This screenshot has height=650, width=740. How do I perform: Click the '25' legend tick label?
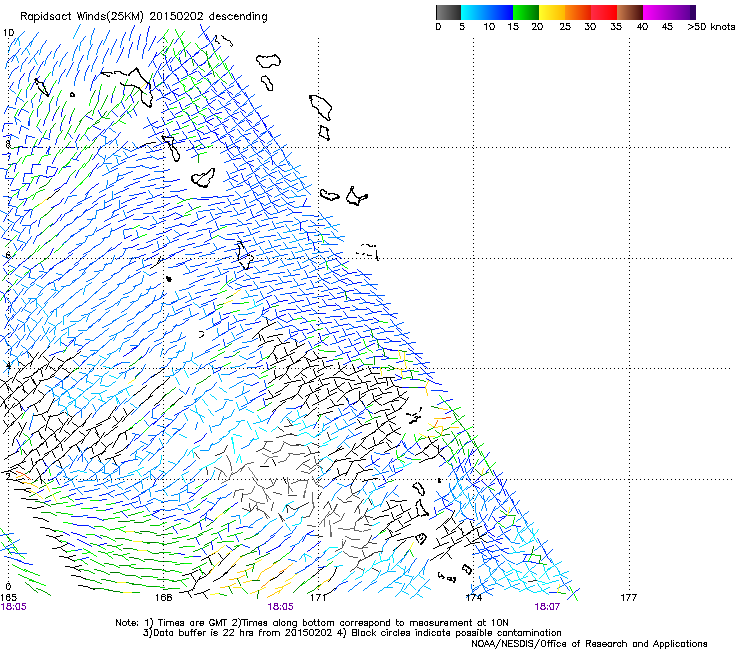click(565, 27)
